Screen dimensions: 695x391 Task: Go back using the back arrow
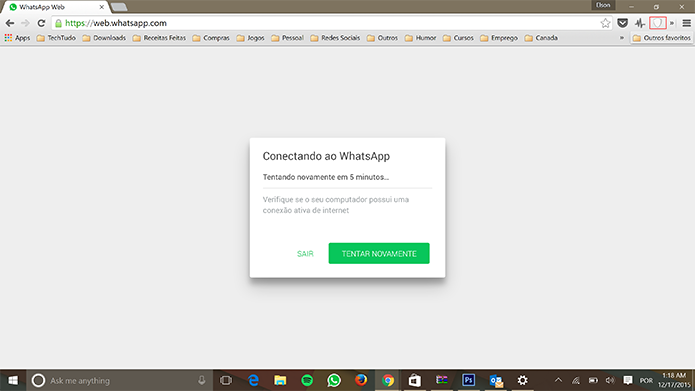(10, 23)
